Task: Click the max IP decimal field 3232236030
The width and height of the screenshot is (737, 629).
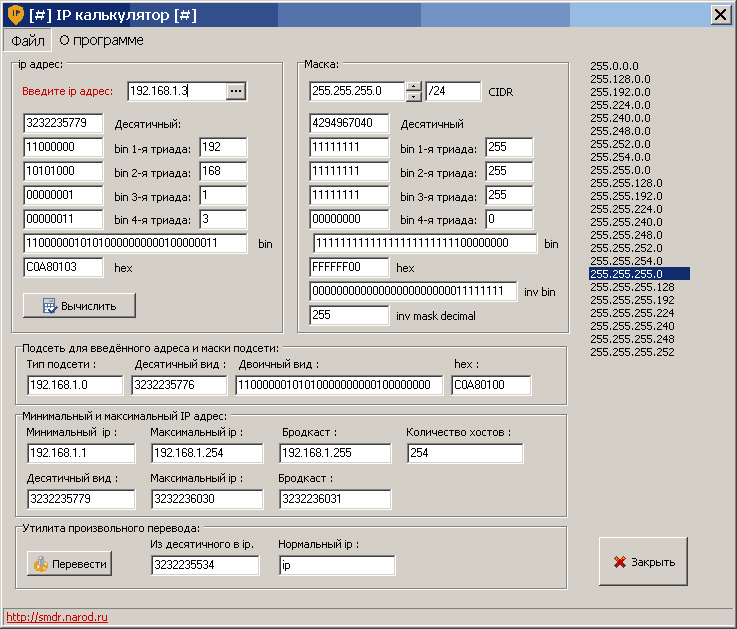Action: pos(207,499)
